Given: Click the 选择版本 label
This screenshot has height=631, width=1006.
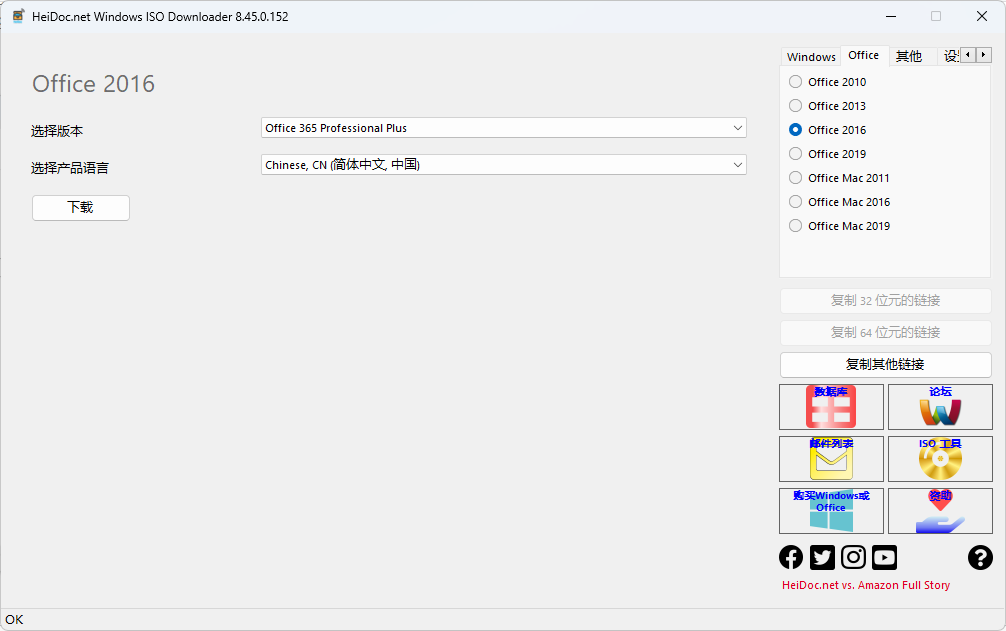Looking at the screenshot, I should coord(57,131).
